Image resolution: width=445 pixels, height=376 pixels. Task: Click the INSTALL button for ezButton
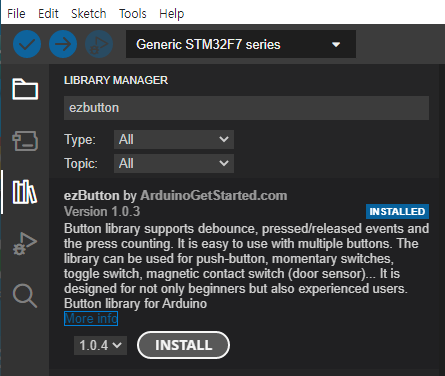pos(183,345)
